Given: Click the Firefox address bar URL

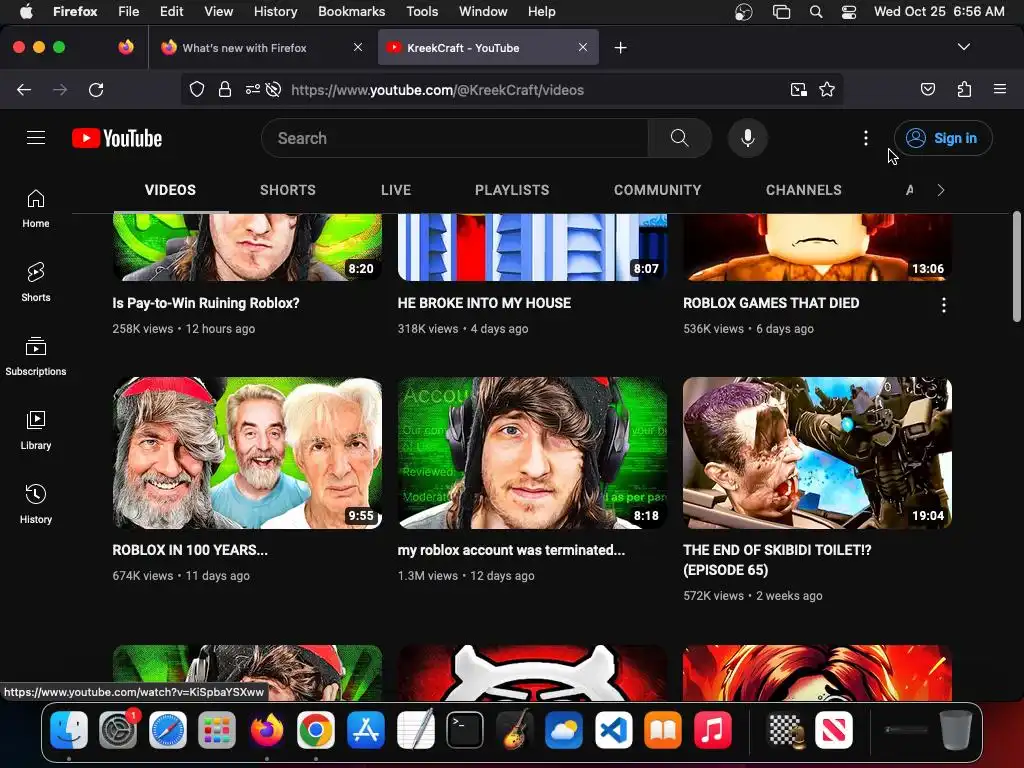Looking at the screenshot, I should click(x=438, y=90).
